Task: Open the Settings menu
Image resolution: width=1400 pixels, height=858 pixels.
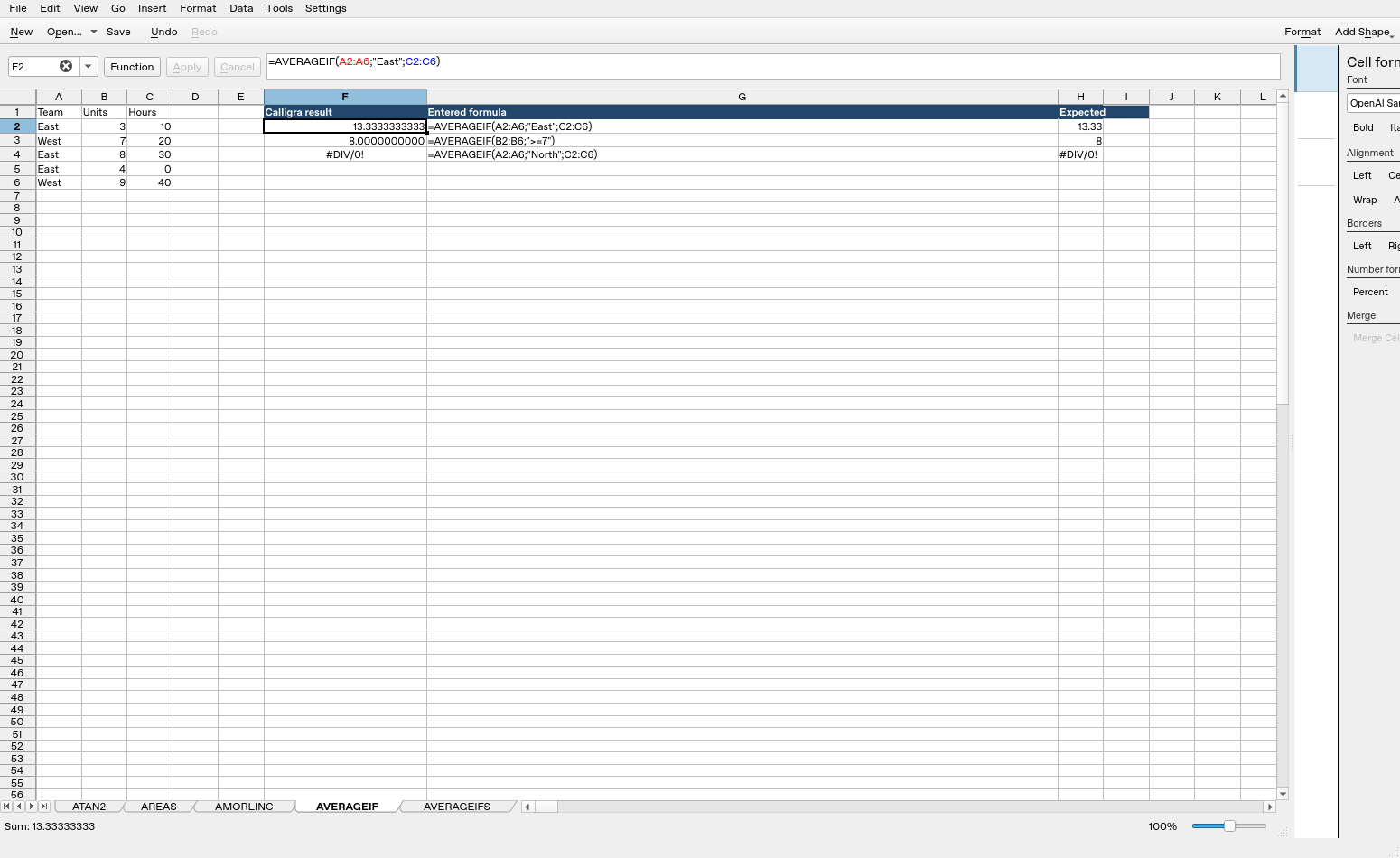Action: [x=325, y=8]
